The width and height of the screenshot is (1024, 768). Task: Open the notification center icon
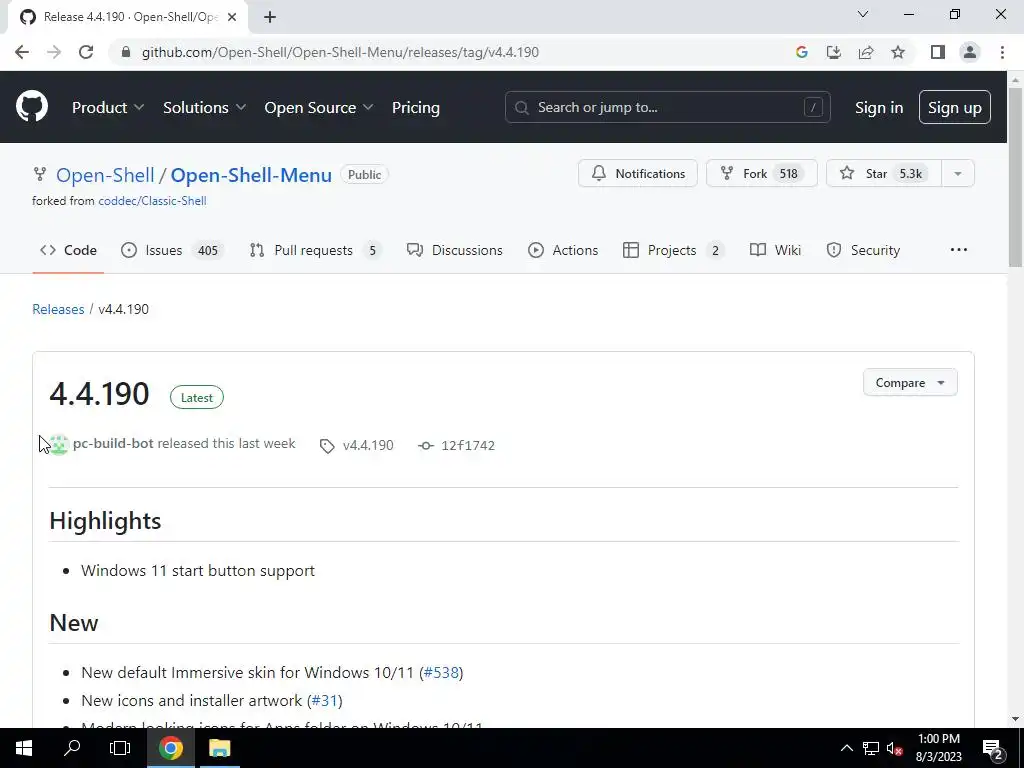pyautogui.click(x=993, y=749)
